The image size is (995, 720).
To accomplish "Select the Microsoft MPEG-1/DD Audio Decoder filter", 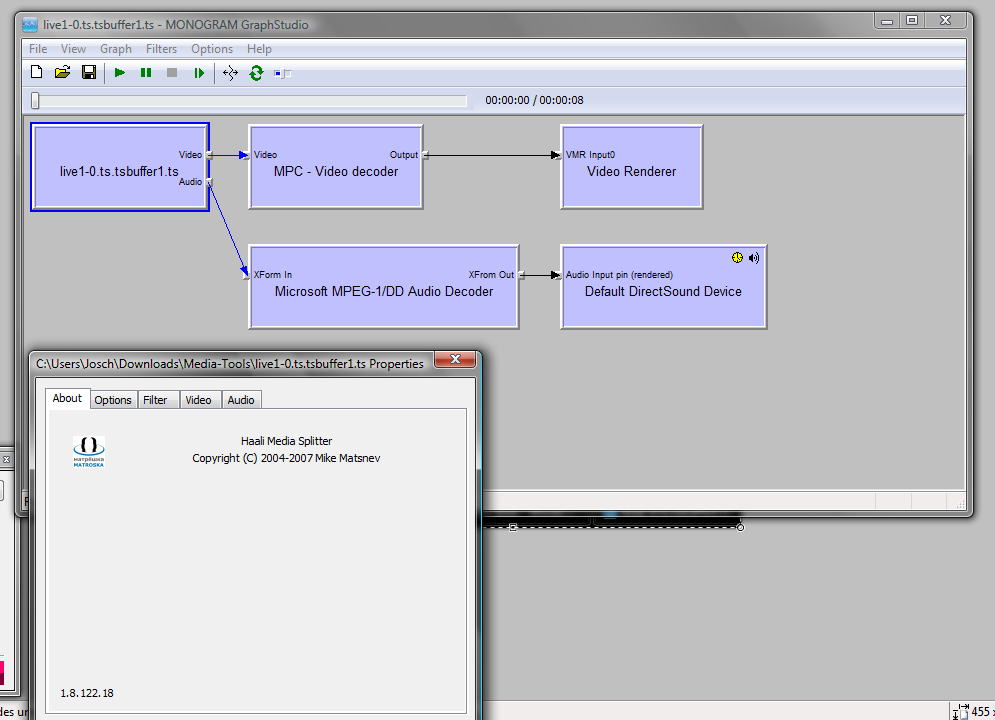I will click(x=384, y=287).
